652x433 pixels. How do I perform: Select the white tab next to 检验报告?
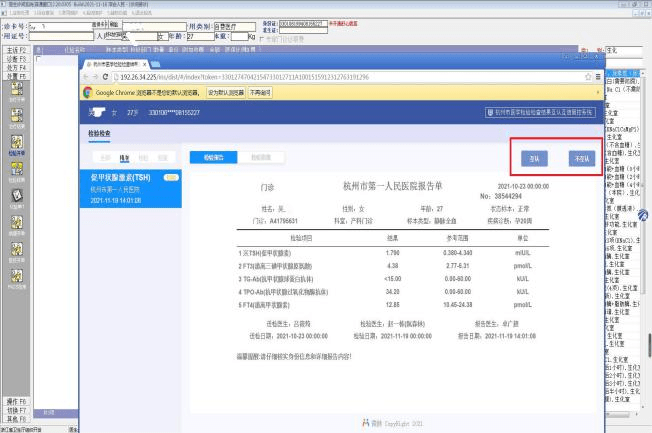coord(261,157)
